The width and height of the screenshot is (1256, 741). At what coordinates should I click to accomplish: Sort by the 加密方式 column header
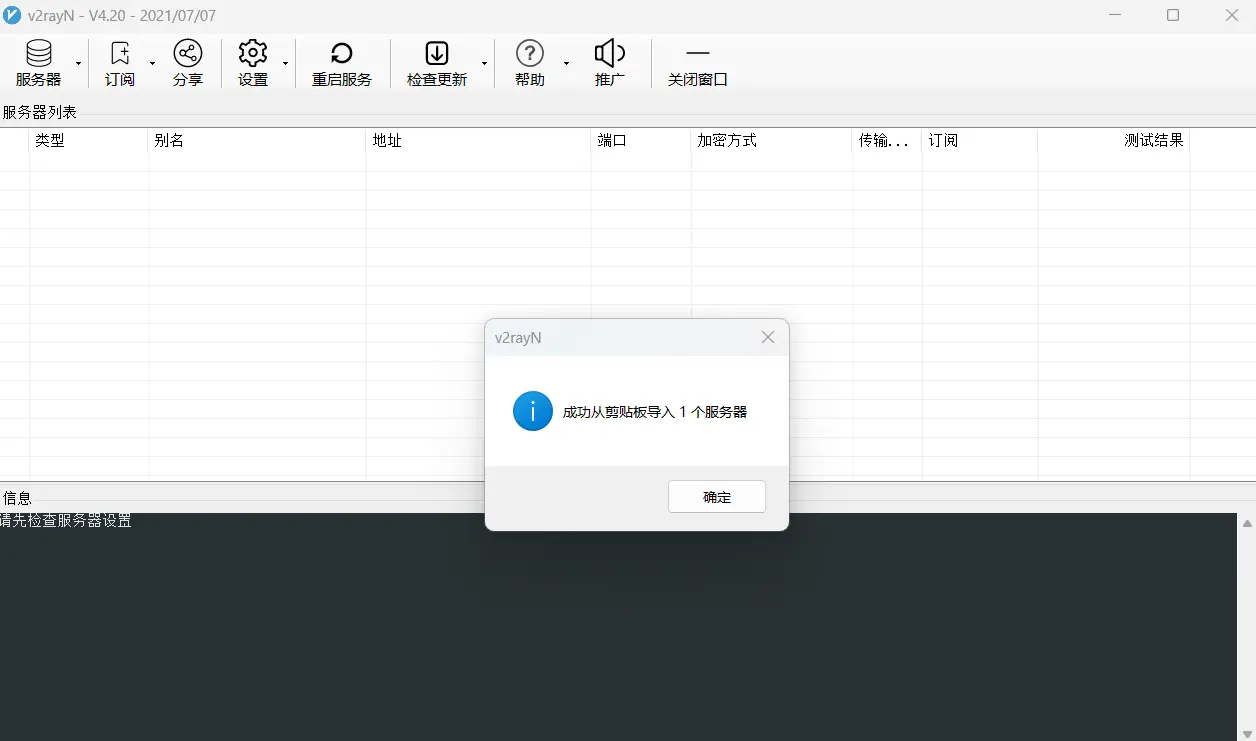[772, 141]
